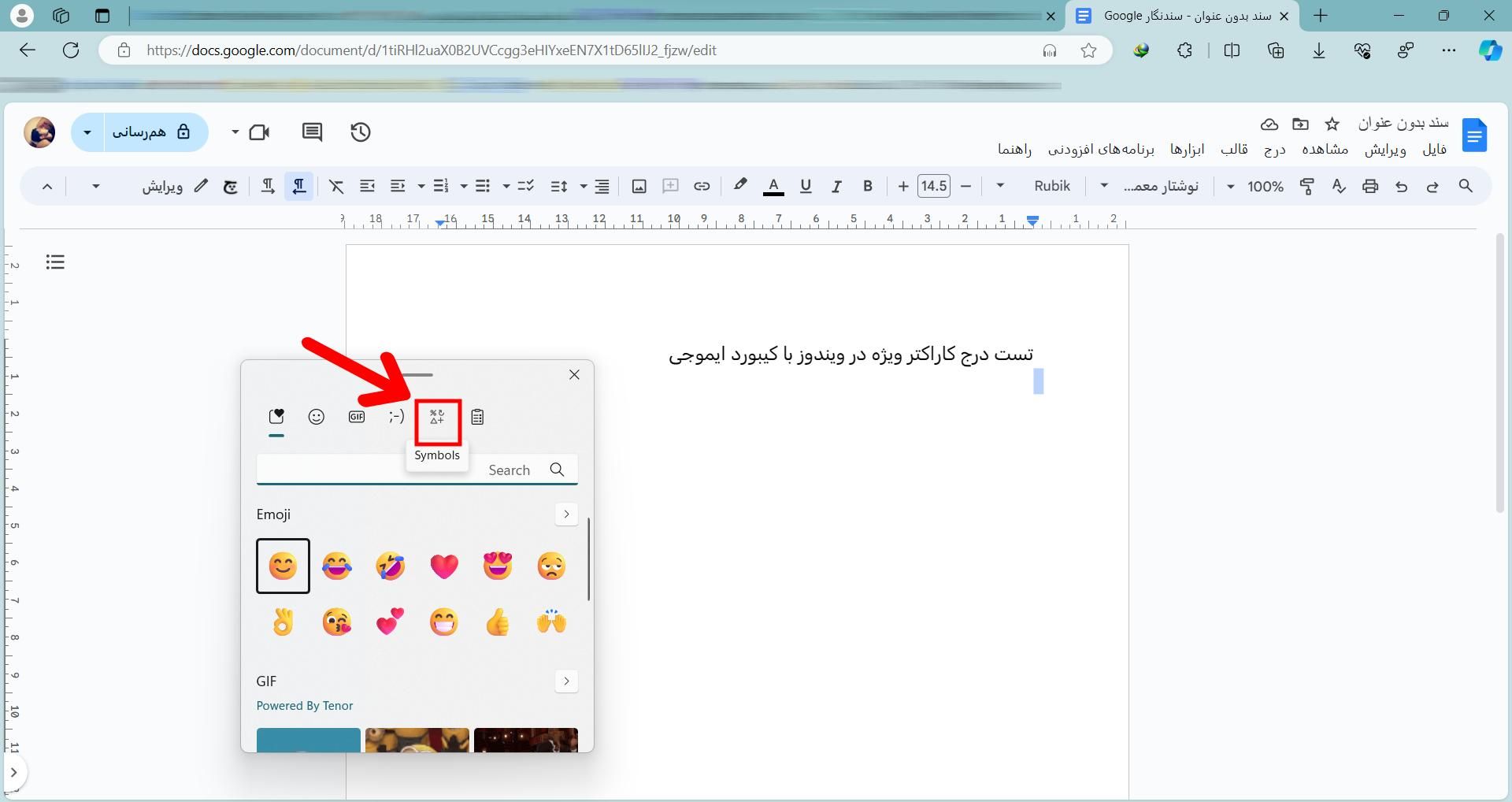The width and height of the screenshot is (1512, 802).
Task: Toggle Bold formatting
Action: tap(868, 187)
